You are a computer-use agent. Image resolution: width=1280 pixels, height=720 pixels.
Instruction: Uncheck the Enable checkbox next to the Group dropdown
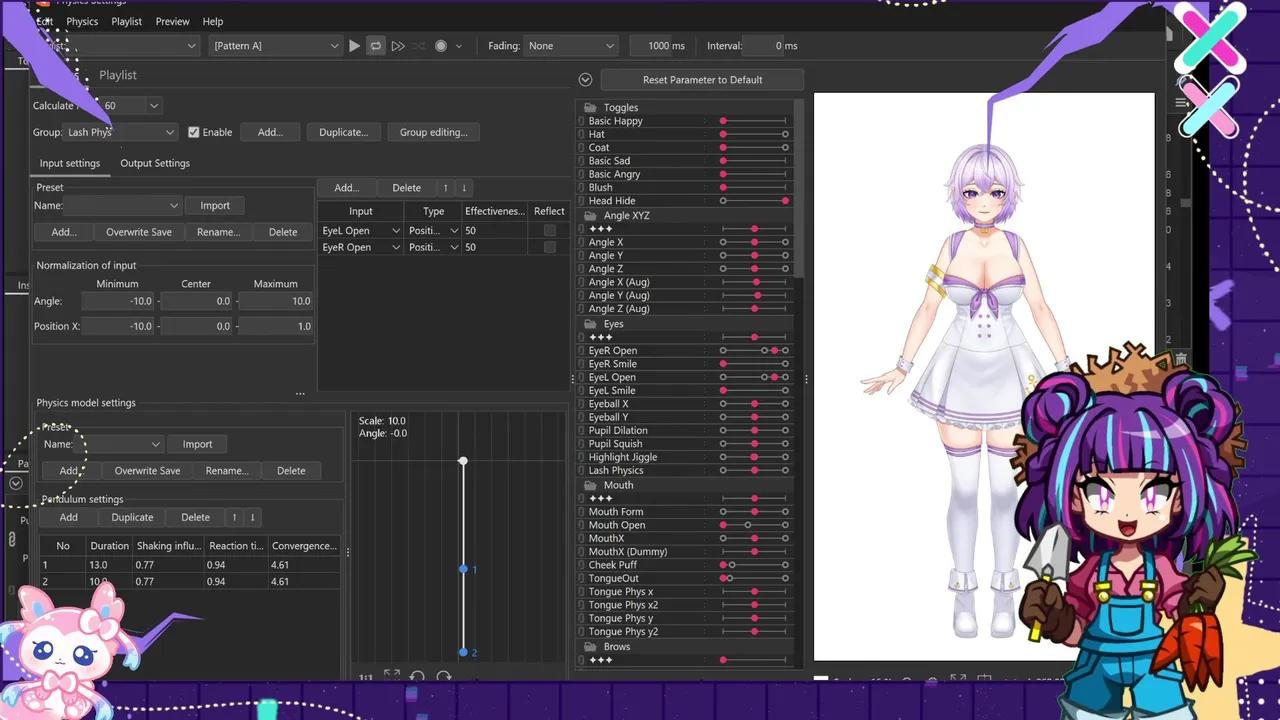coord(193,131)
